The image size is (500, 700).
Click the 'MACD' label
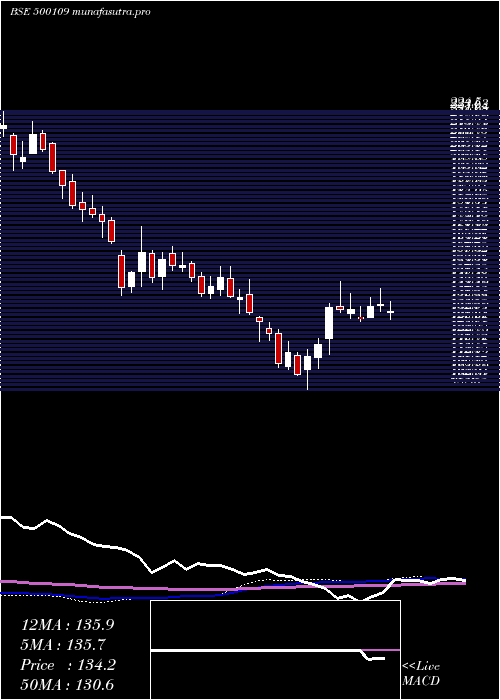(x=421, y=681)
